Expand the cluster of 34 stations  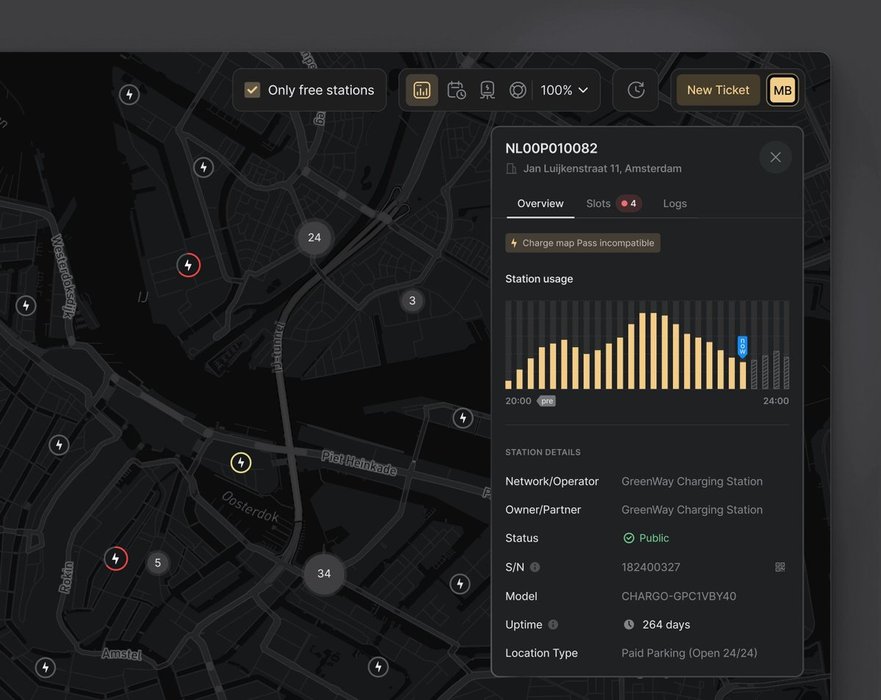[324, 574]
